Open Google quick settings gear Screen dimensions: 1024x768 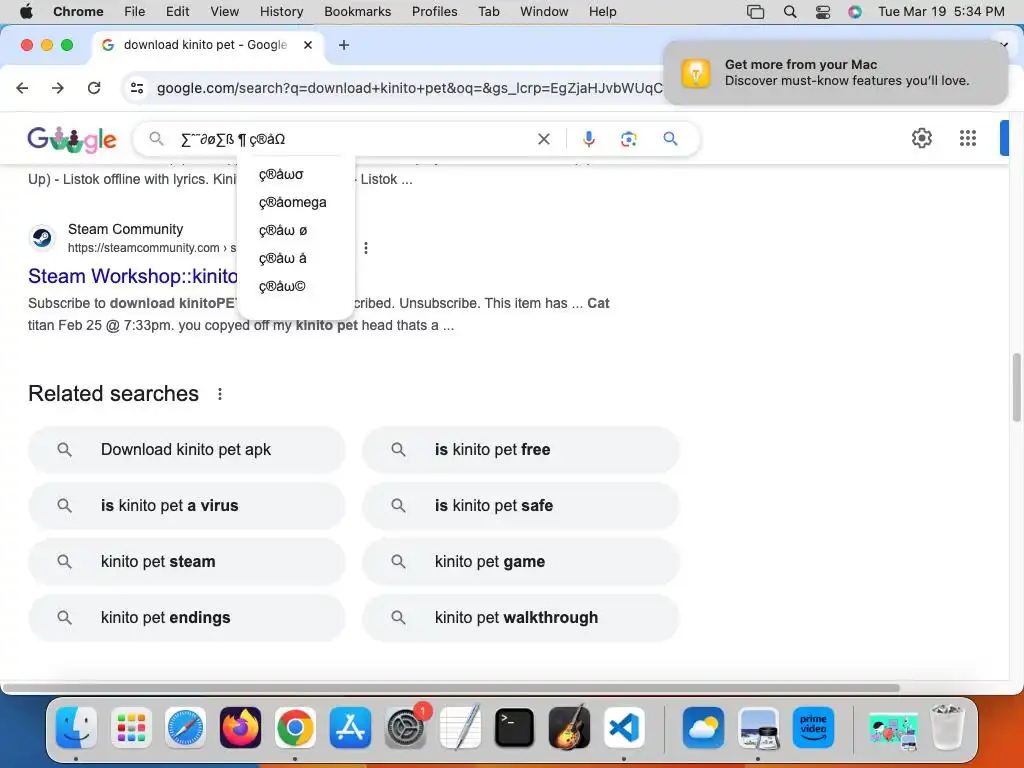click(921, 138)
